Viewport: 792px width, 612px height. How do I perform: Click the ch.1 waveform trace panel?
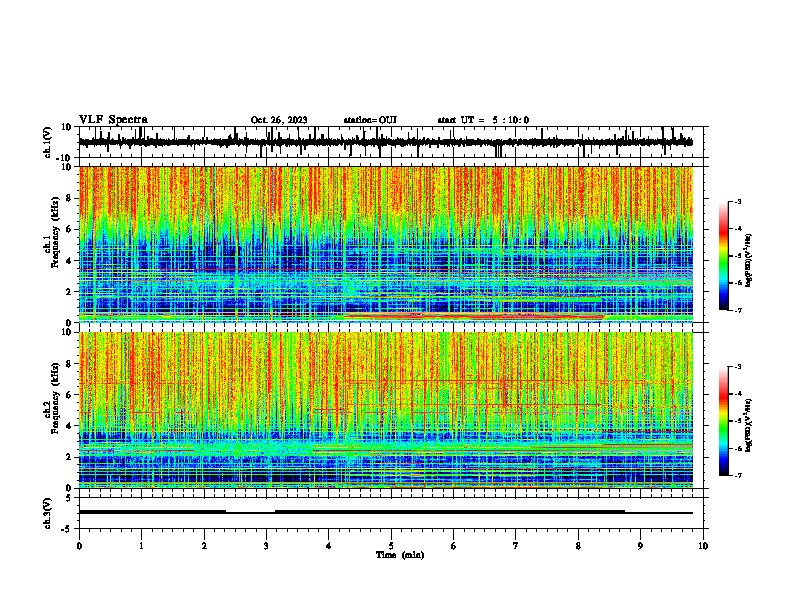pos(393,142)
